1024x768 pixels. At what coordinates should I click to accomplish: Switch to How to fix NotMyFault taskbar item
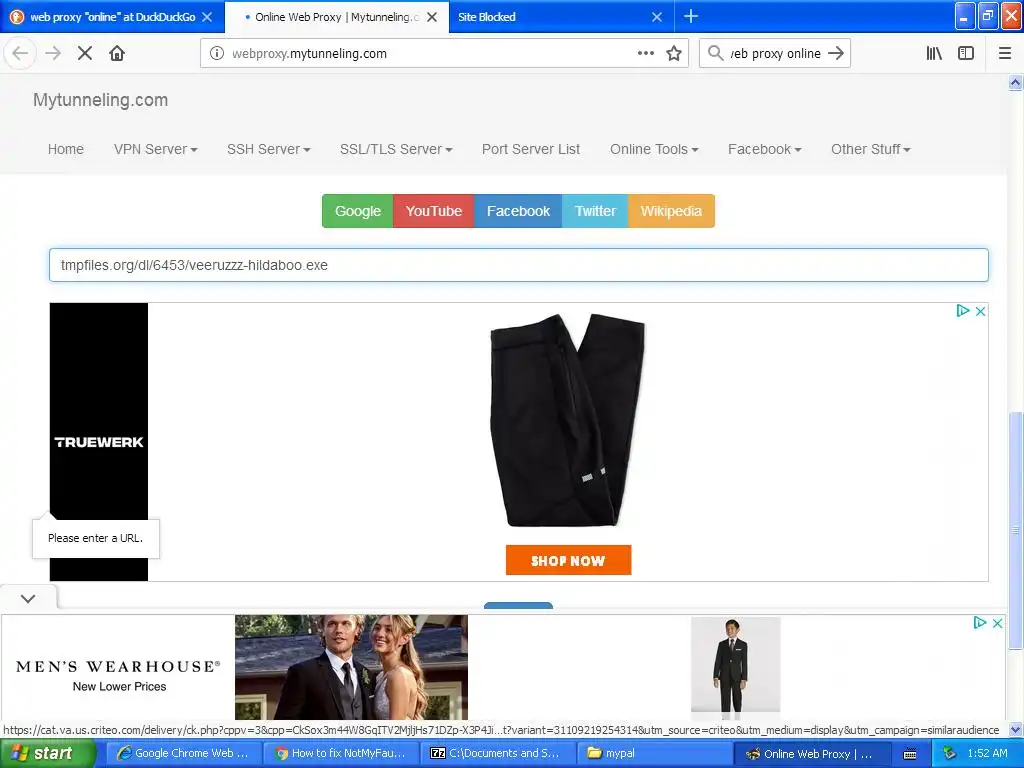[340, 753]
